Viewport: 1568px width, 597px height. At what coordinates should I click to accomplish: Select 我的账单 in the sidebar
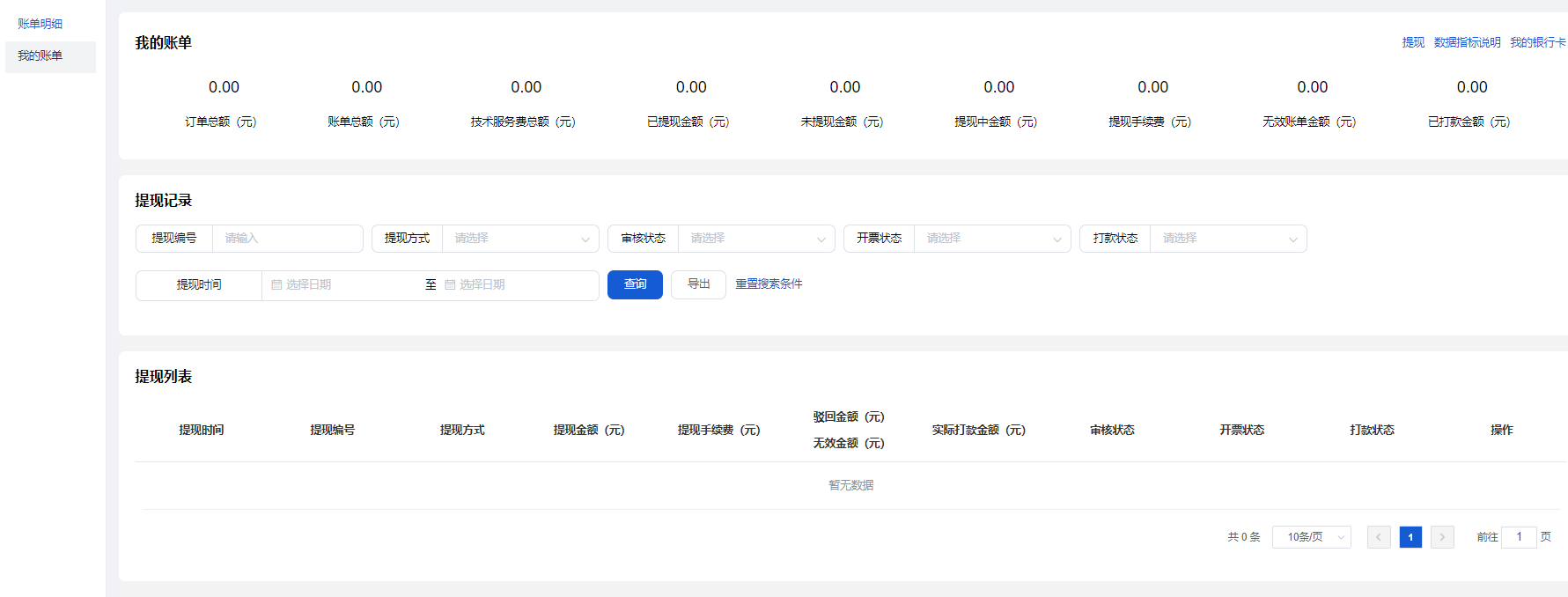tap(40, 56)
